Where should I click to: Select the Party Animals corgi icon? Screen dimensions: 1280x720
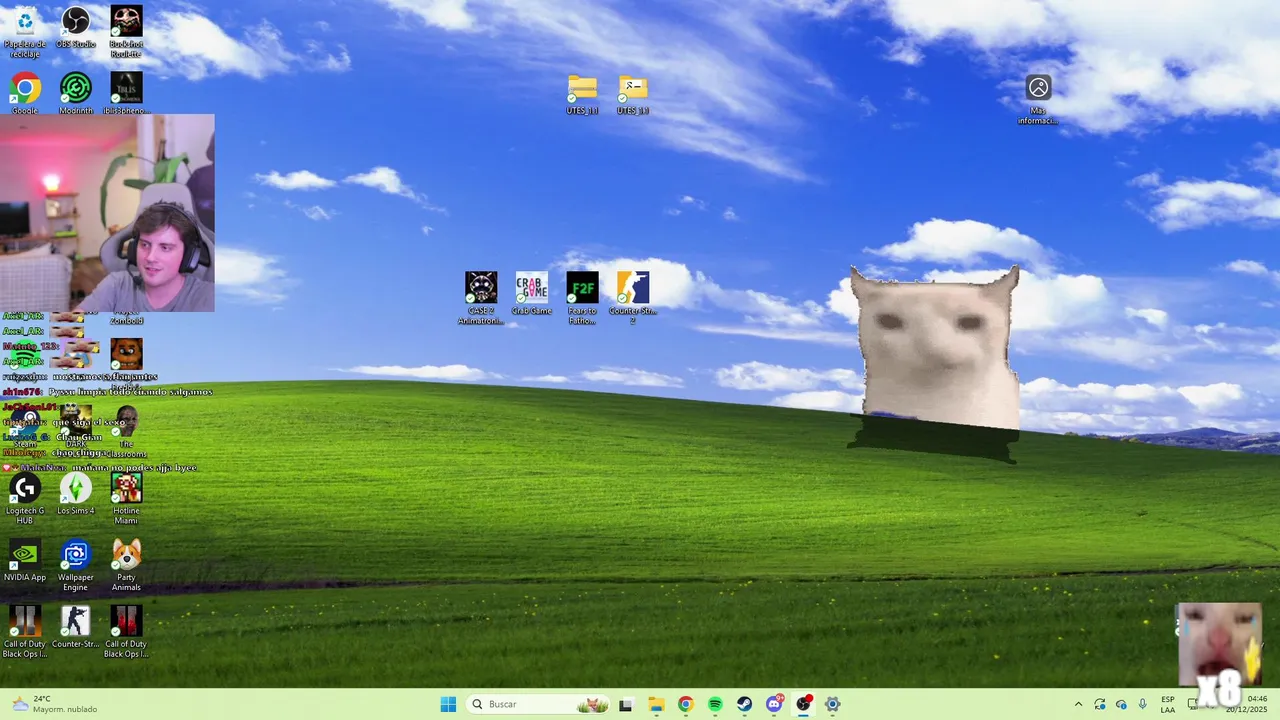(x=126, y=565)
